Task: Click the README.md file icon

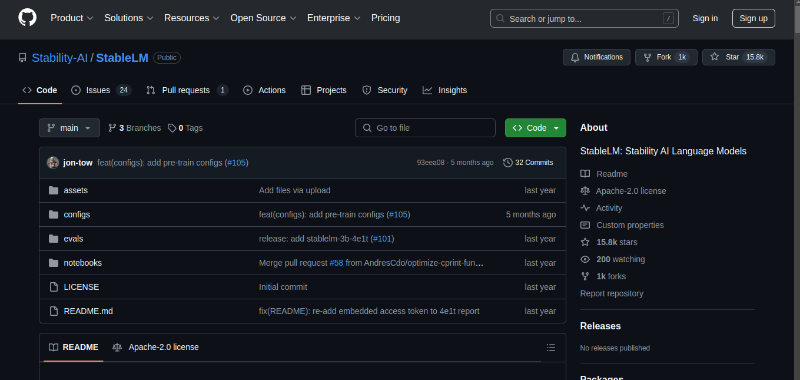Action: tap(53, 311)
